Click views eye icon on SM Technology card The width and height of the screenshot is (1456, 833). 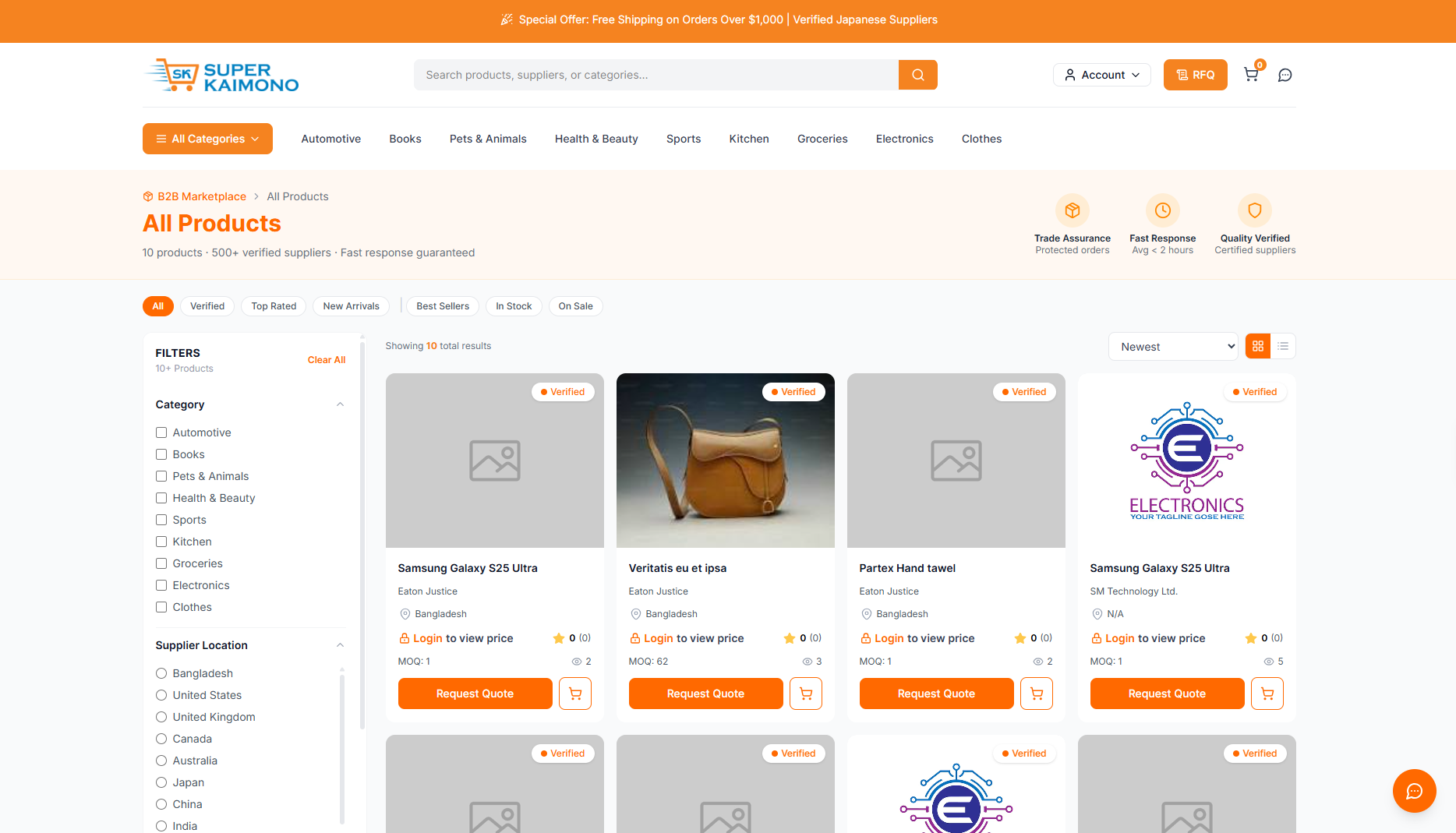(1269, 662)
